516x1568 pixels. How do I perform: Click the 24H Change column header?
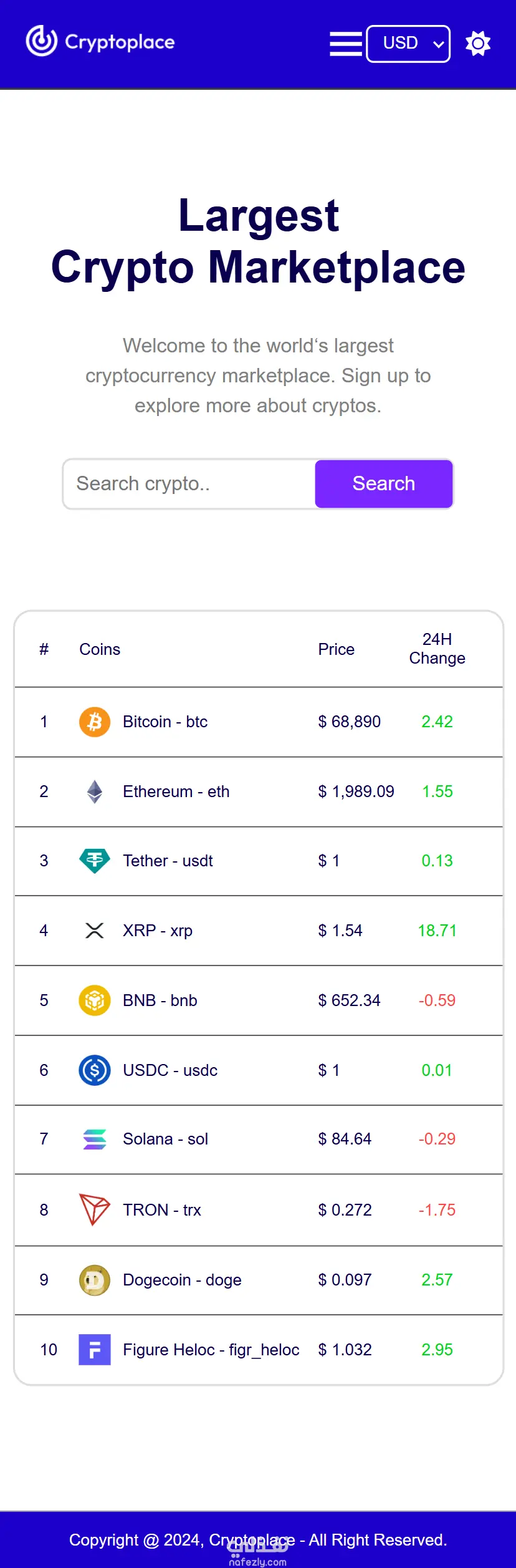point(437,649)
